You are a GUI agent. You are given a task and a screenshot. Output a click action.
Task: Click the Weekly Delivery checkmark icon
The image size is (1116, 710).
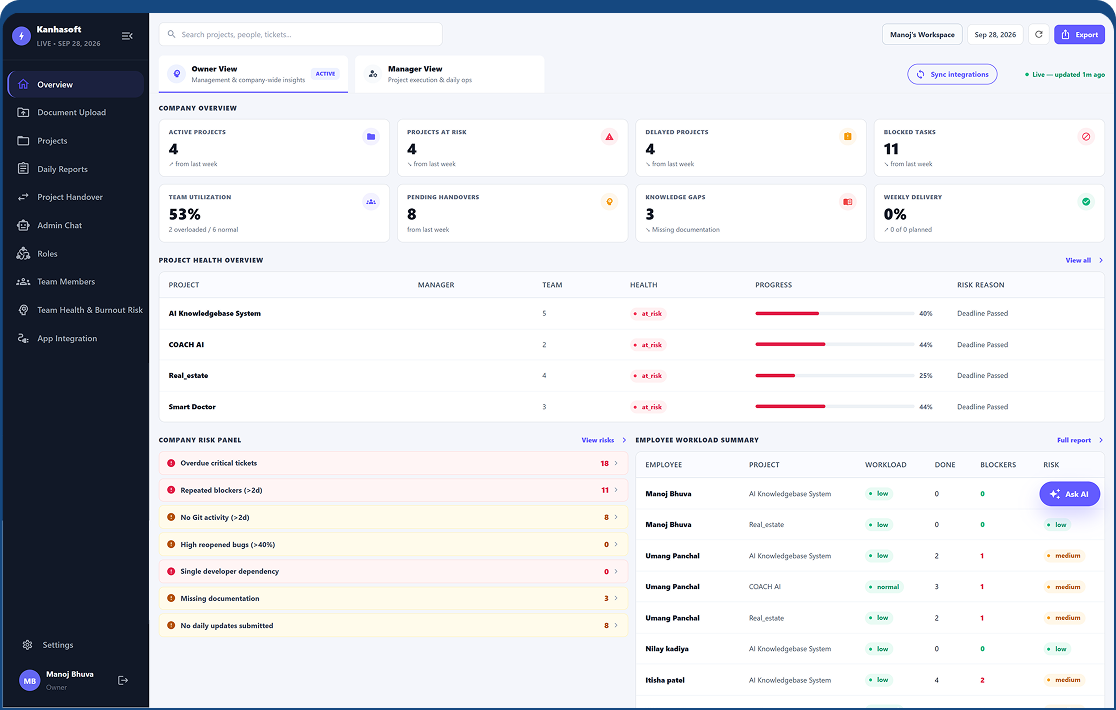pyautogui.click(x=1086, y=202)
